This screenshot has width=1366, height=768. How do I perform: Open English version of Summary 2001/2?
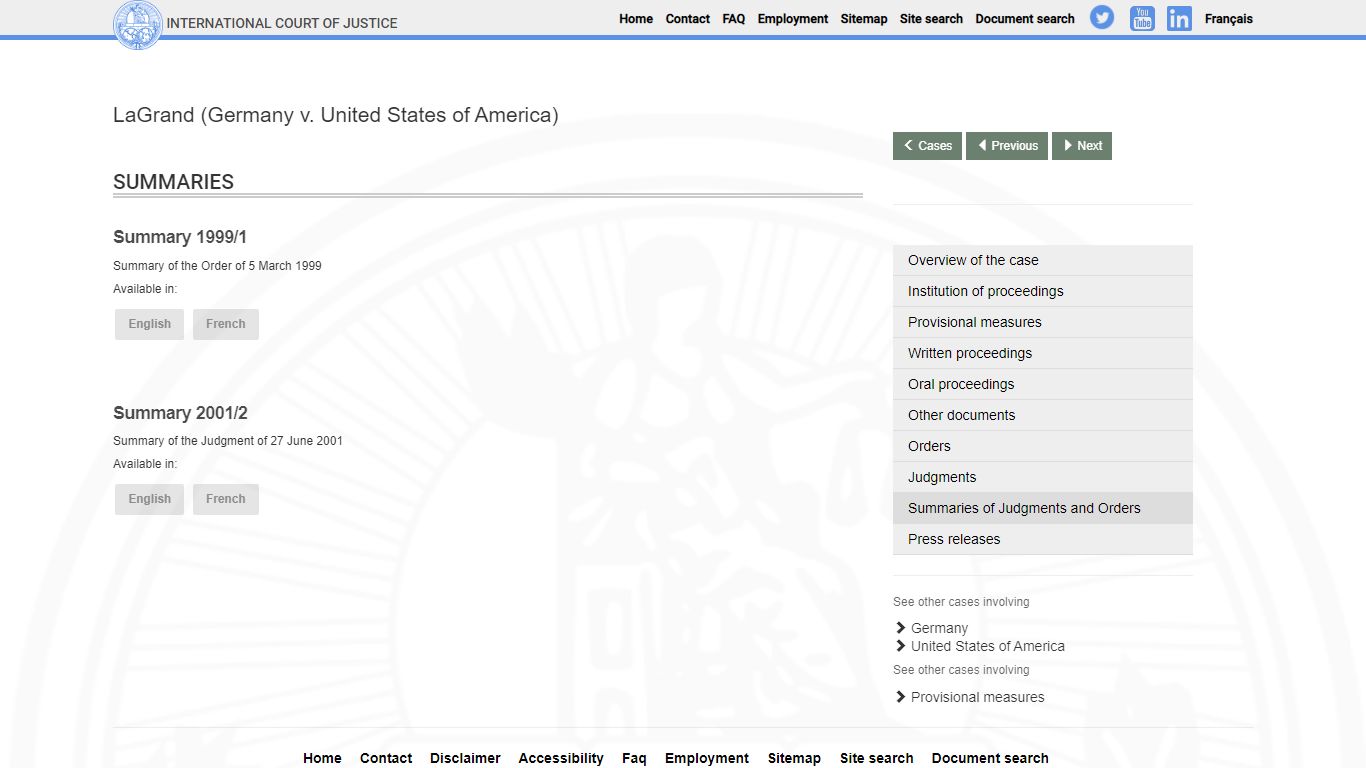pos(150,499)
